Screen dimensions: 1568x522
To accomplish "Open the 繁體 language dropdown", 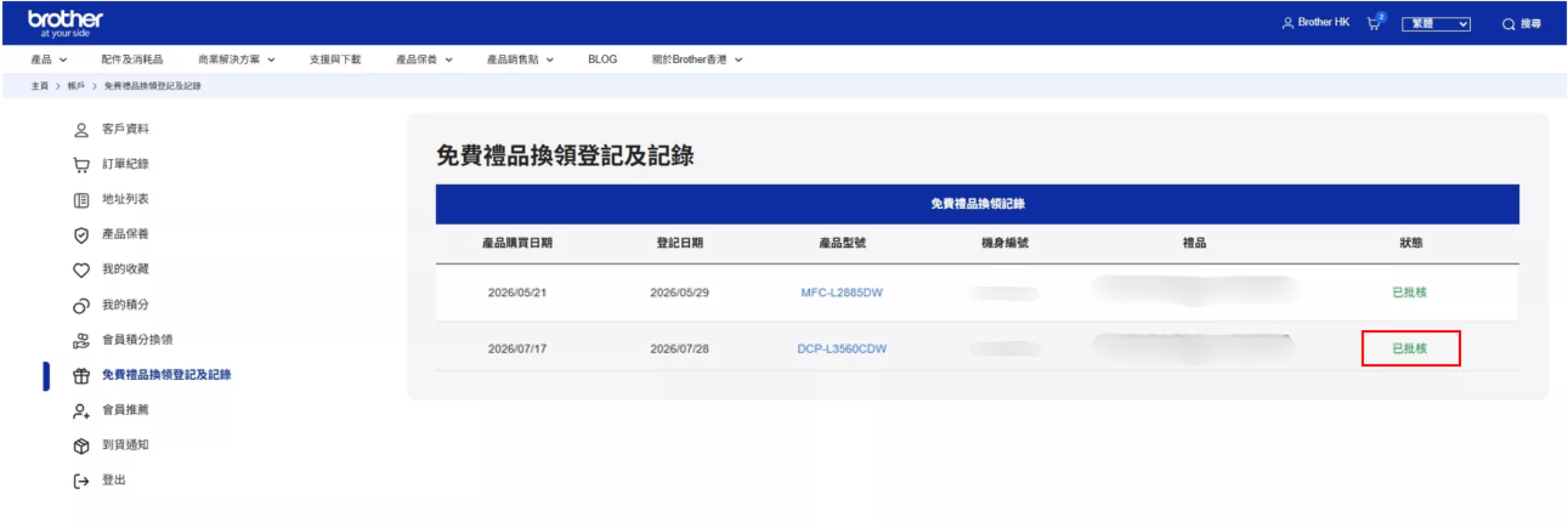I will point(1435,24).
